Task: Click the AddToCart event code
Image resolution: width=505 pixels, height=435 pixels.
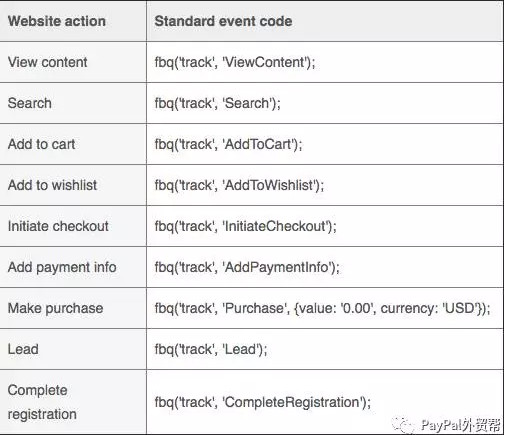Action: pyautogui.click(x=228, y=144)
